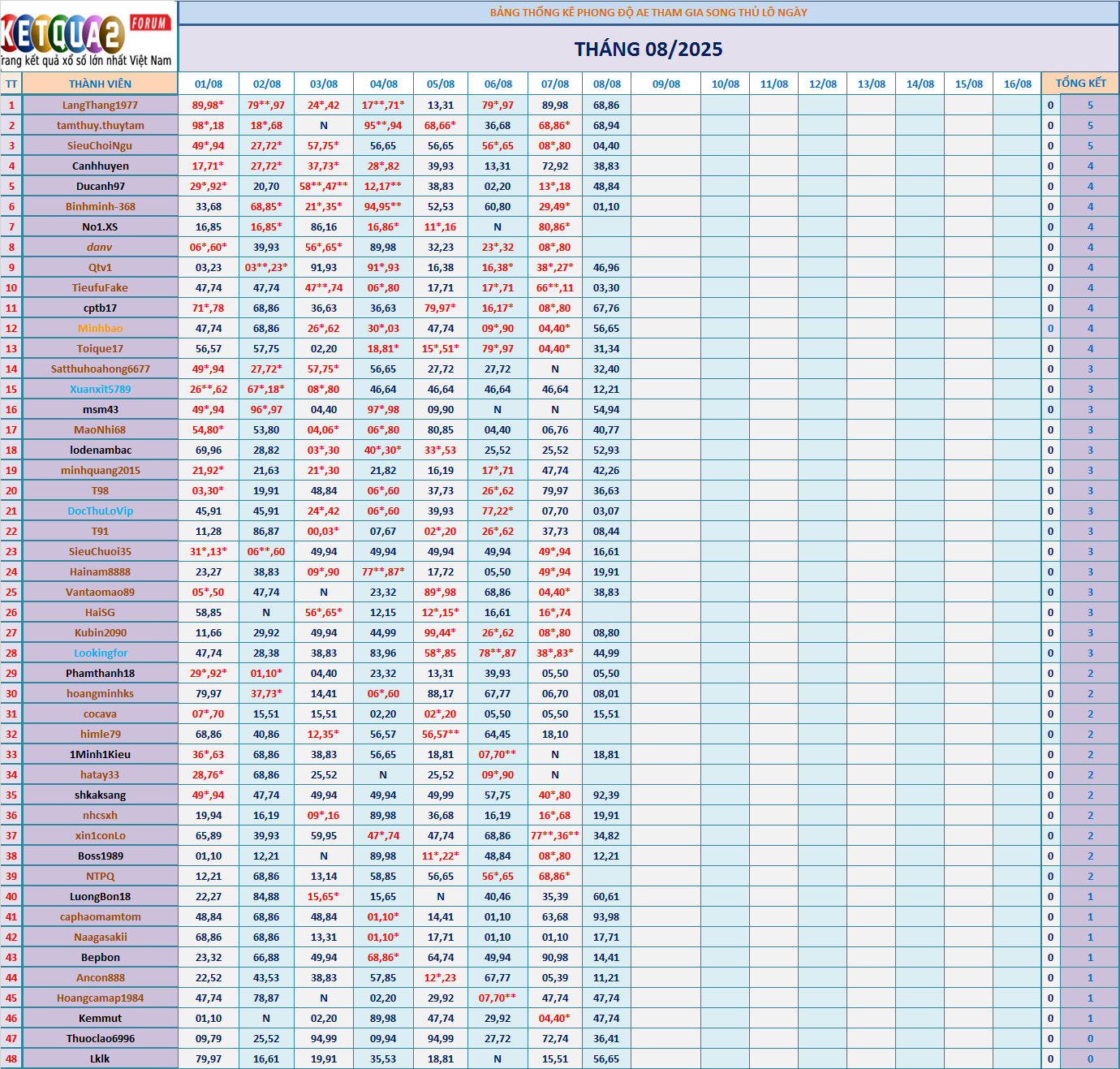This screenshot has height=1069, width=1120.
Task: Select the TT column header
Action: 11,84
